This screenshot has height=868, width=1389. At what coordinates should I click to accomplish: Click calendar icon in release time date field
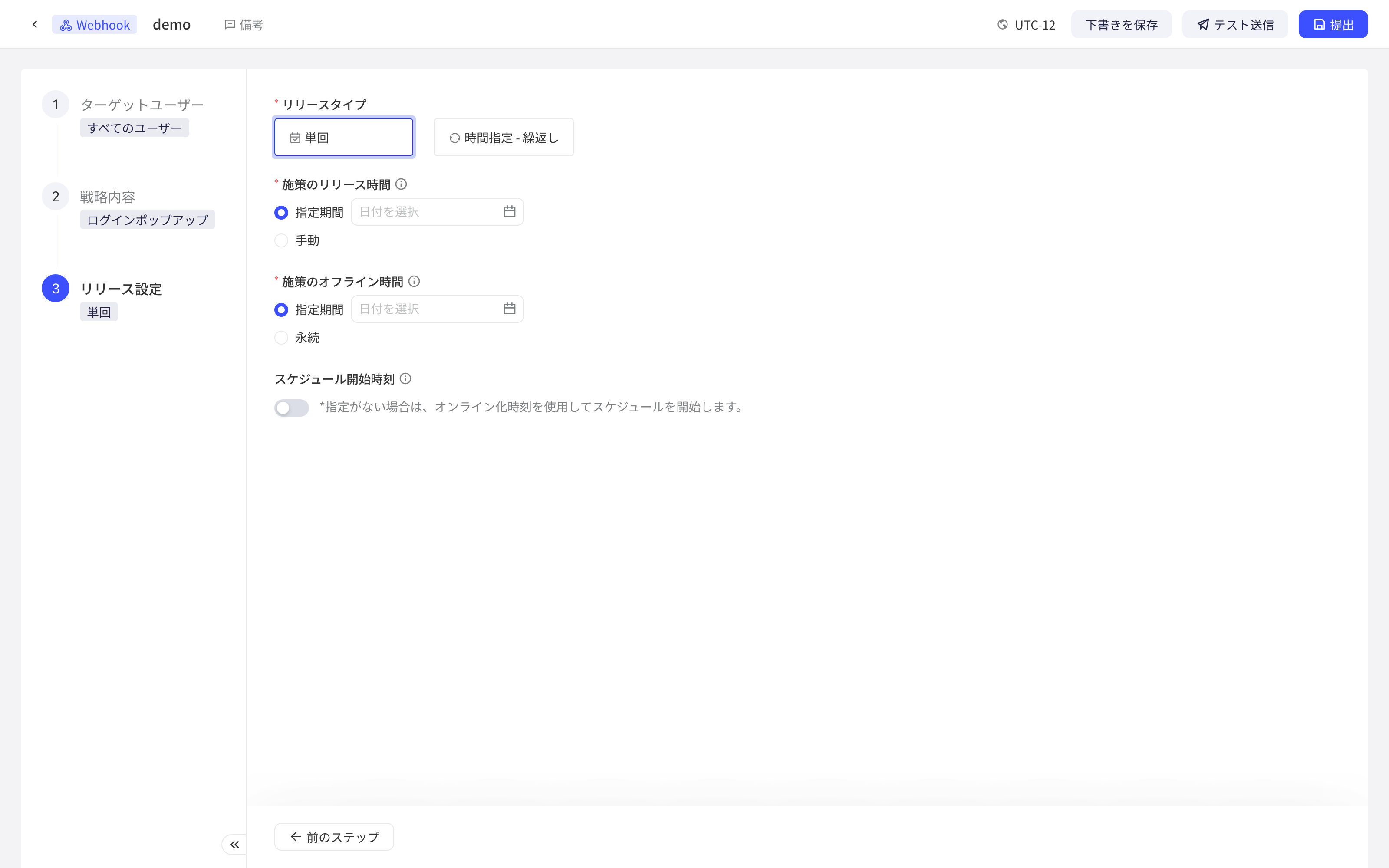pos(509,212)
